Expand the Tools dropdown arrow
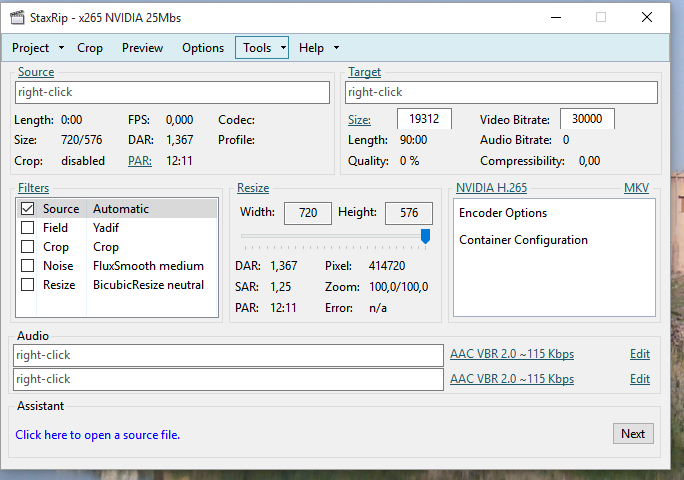The height and width of the screenshot is (480, 684). click(284, 48)
